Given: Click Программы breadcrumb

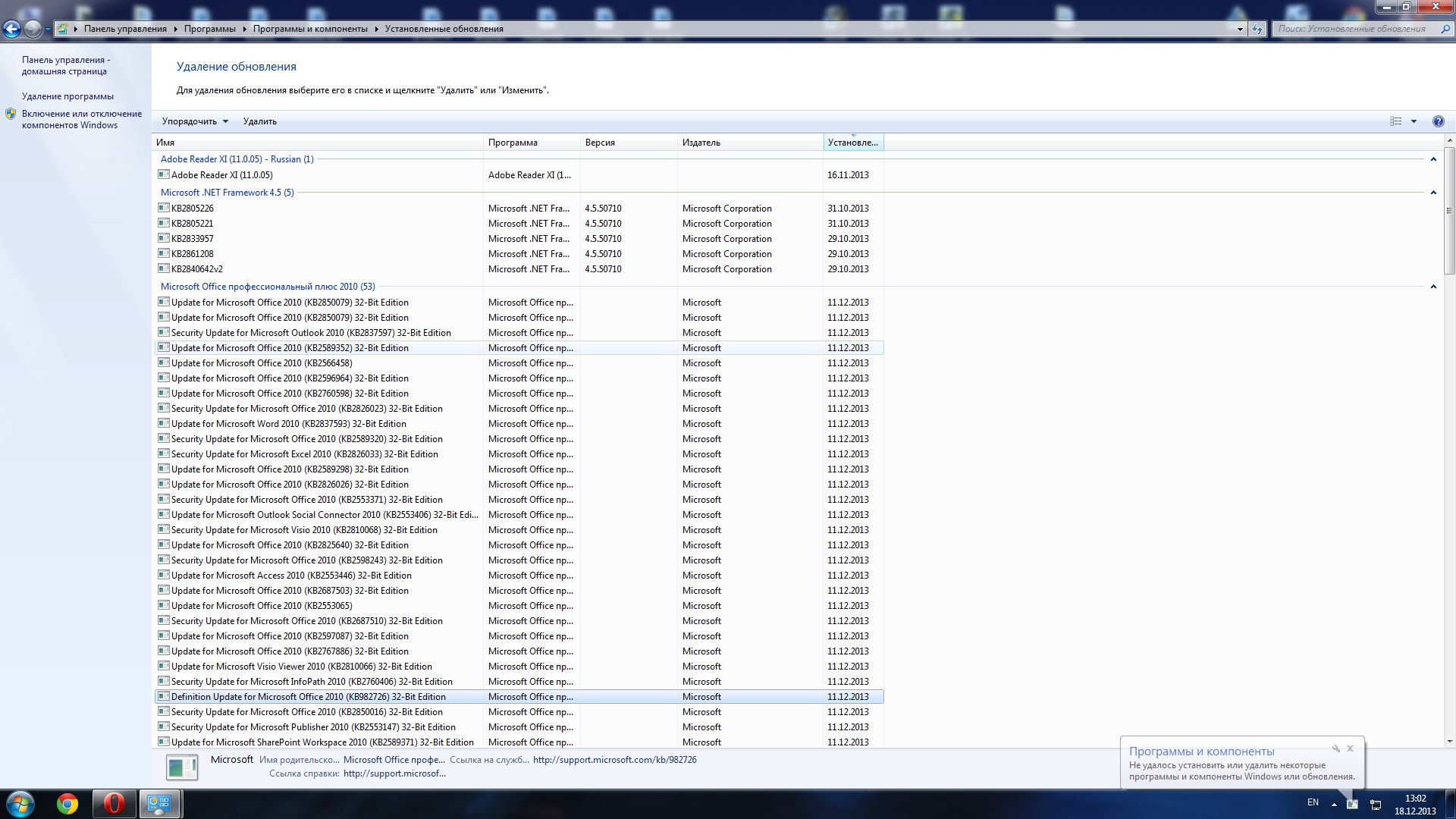Looking at the screenshot, I should click(x=210, y=29).
